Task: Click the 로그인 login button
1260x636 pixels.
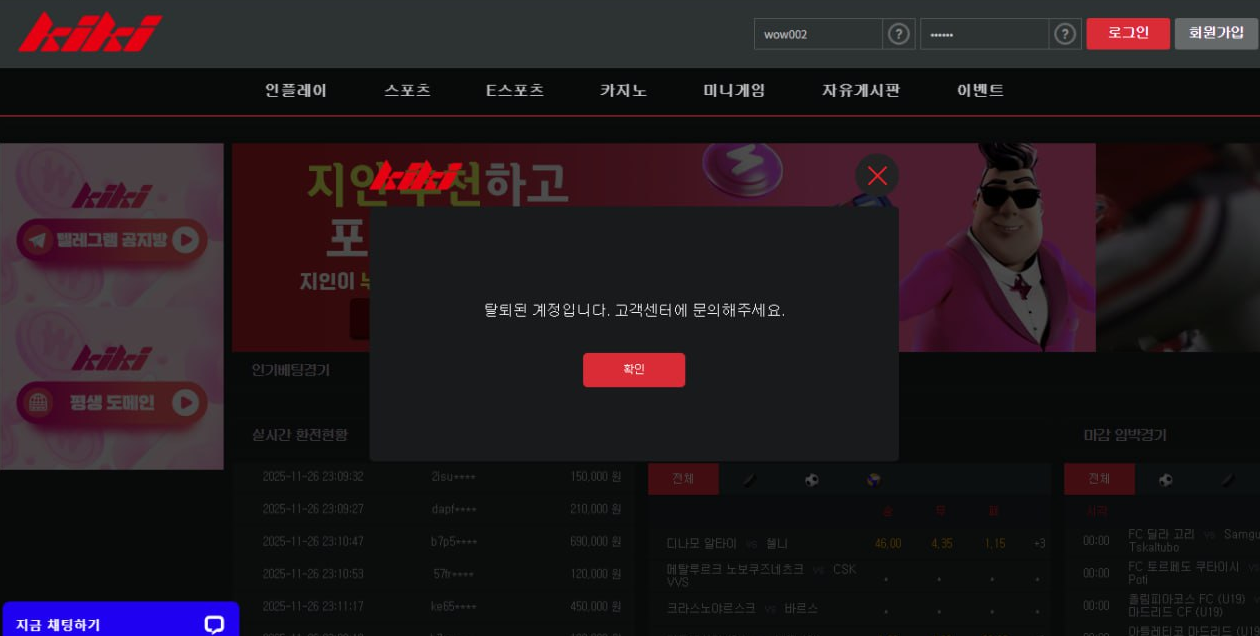Action: [1127, 31]
